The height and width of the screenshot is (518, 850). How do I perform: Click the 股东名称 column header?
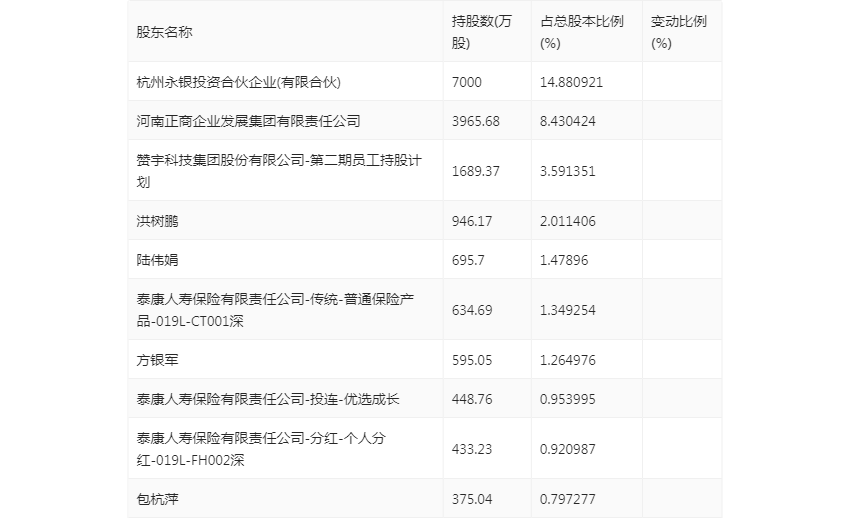click(x=164, y=32)
